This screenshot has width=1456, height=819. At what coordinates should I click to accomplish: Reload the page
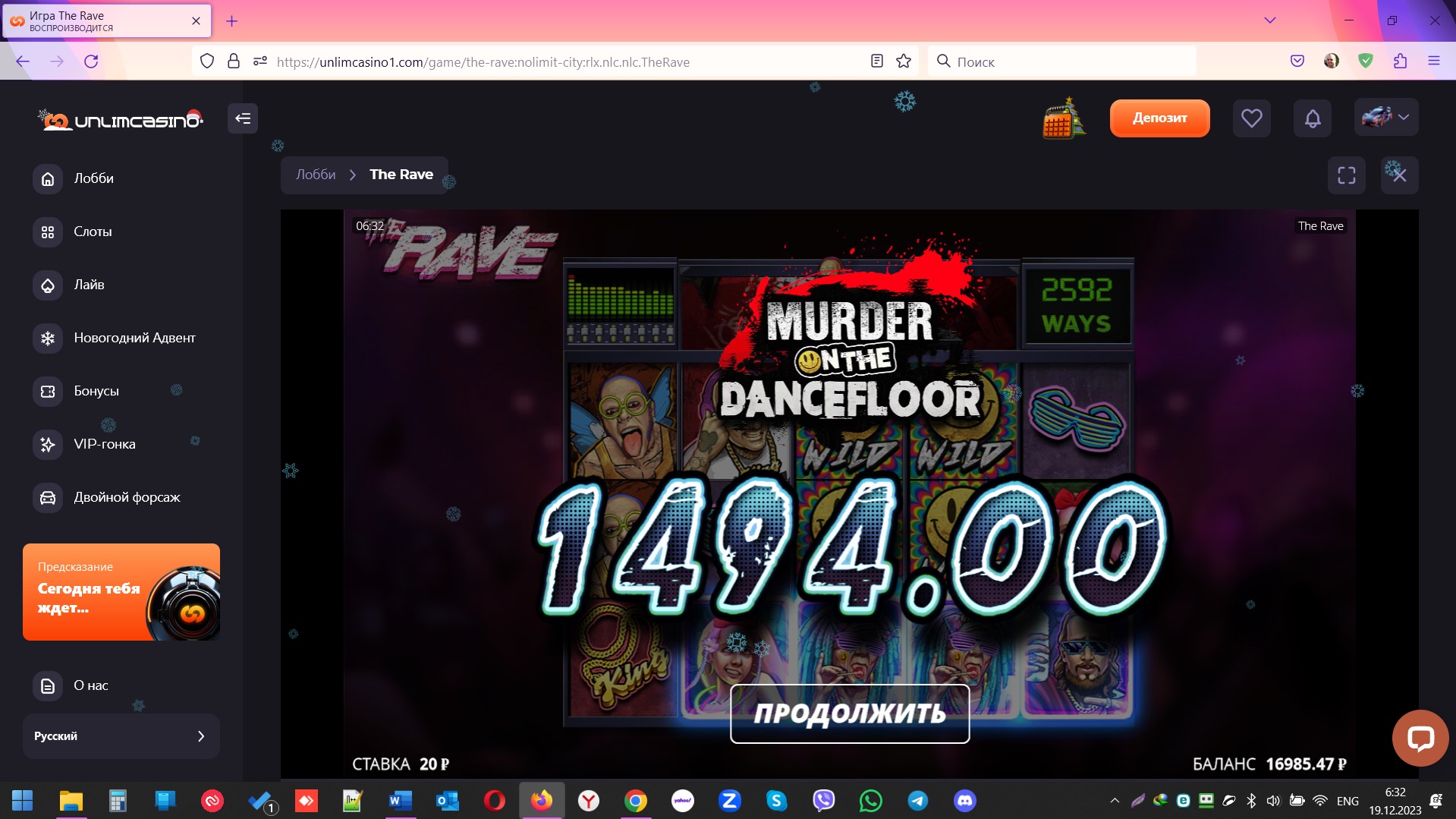(91, 61)
